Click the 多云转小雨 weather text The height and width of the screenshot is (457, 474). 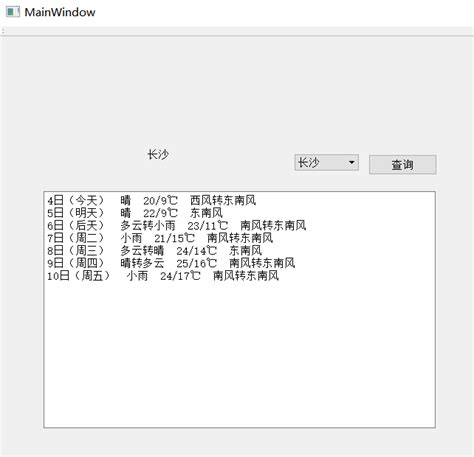(148, 226)
